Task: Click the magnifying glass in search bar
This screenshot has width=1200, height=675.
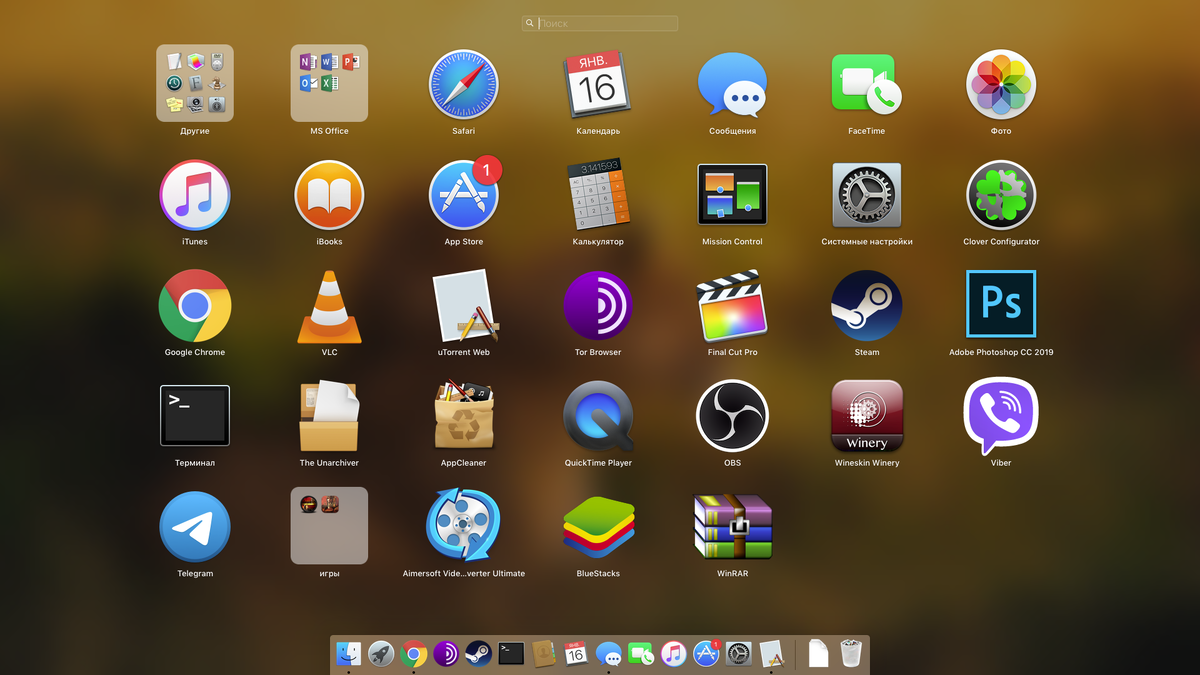Action: [530, 23]
